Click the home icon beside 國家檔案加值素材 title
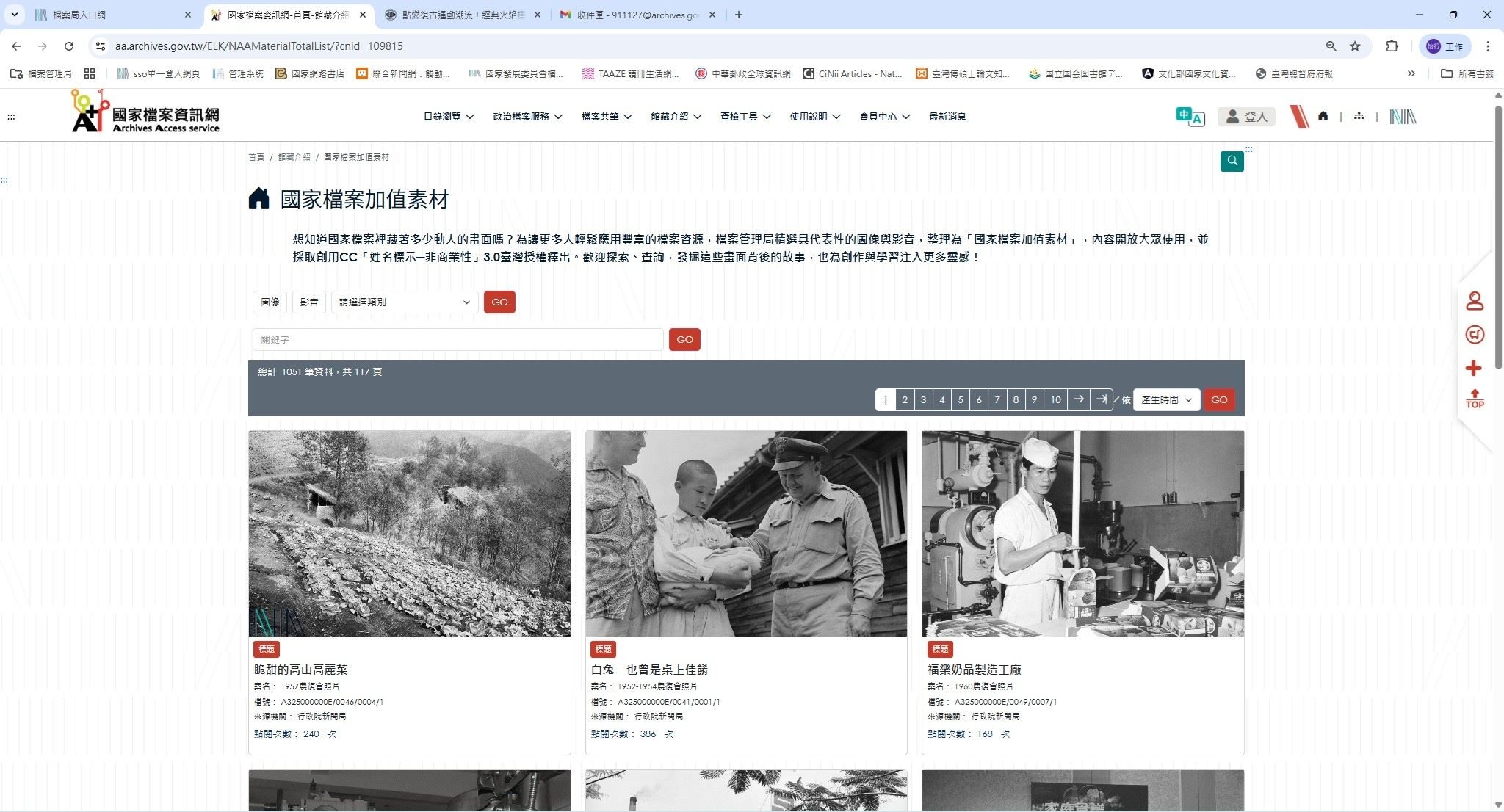 click(258, 198)
